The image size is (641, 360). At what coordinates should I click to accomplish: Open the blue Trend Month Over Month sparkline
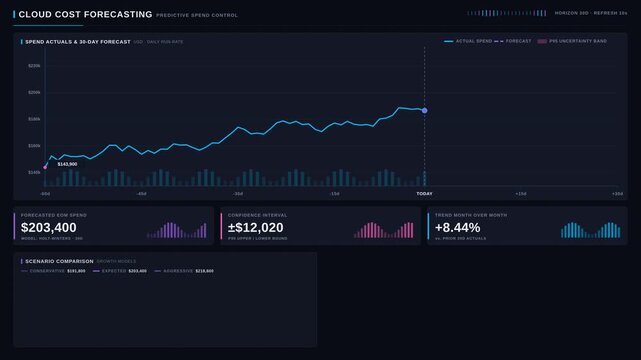click(x=591, y=230)
